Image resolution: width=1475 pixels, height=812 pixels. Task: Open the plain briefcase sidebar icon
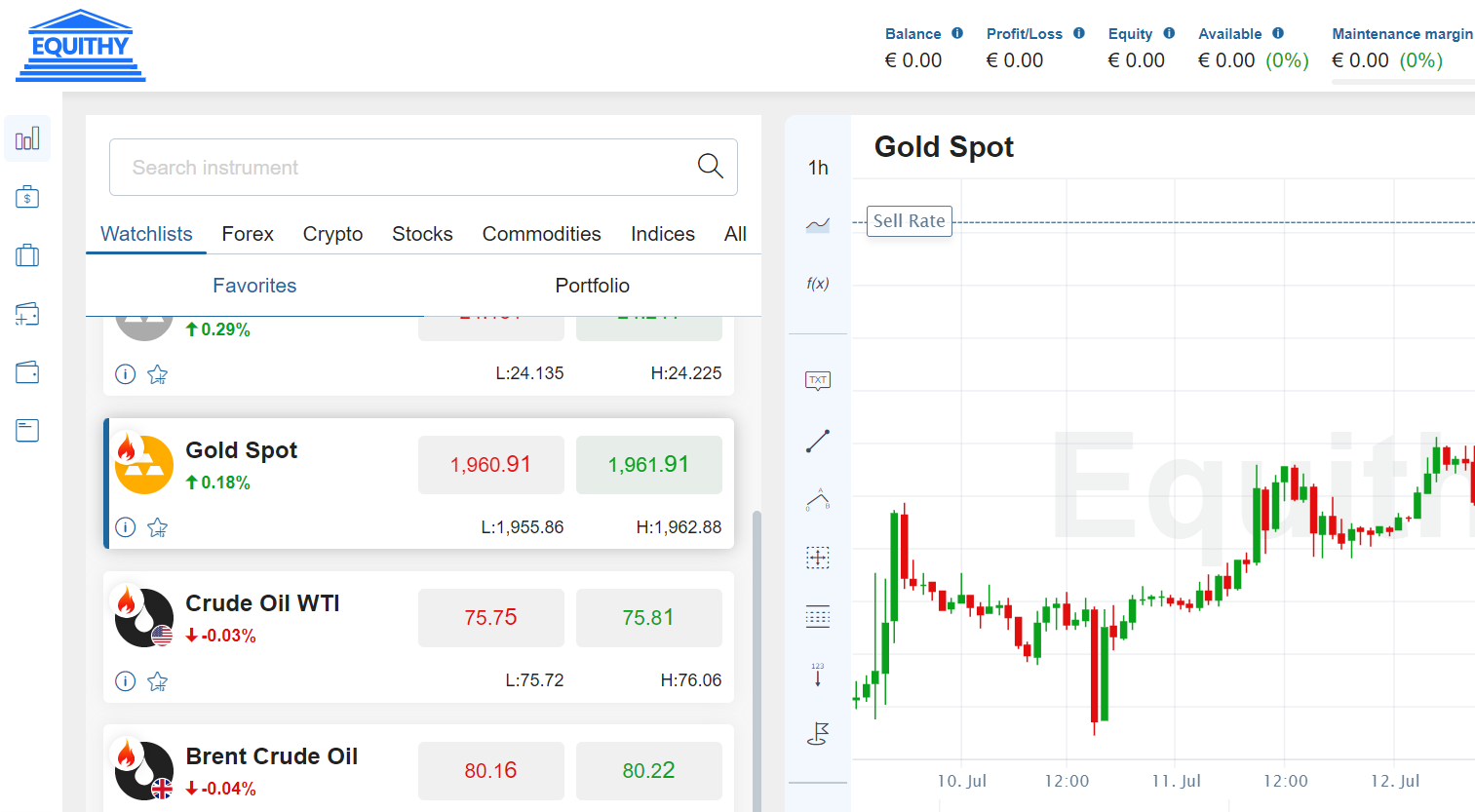27,255
